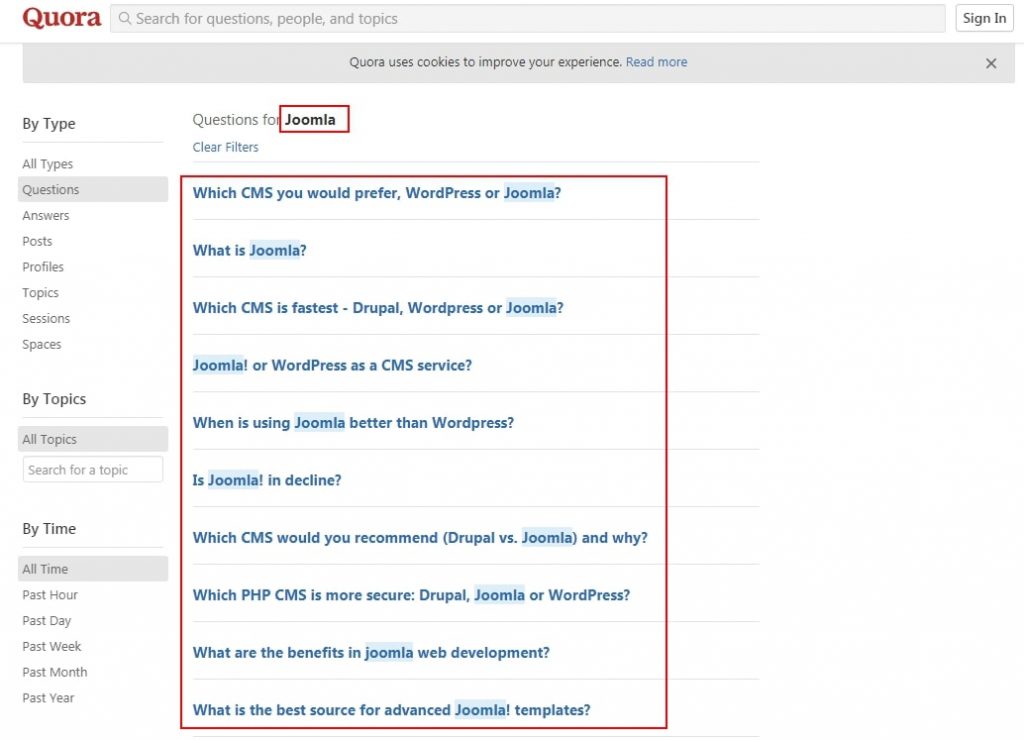Click the Clear Filters link
This screenshot has height=740, width=1024.
point(225,147)
